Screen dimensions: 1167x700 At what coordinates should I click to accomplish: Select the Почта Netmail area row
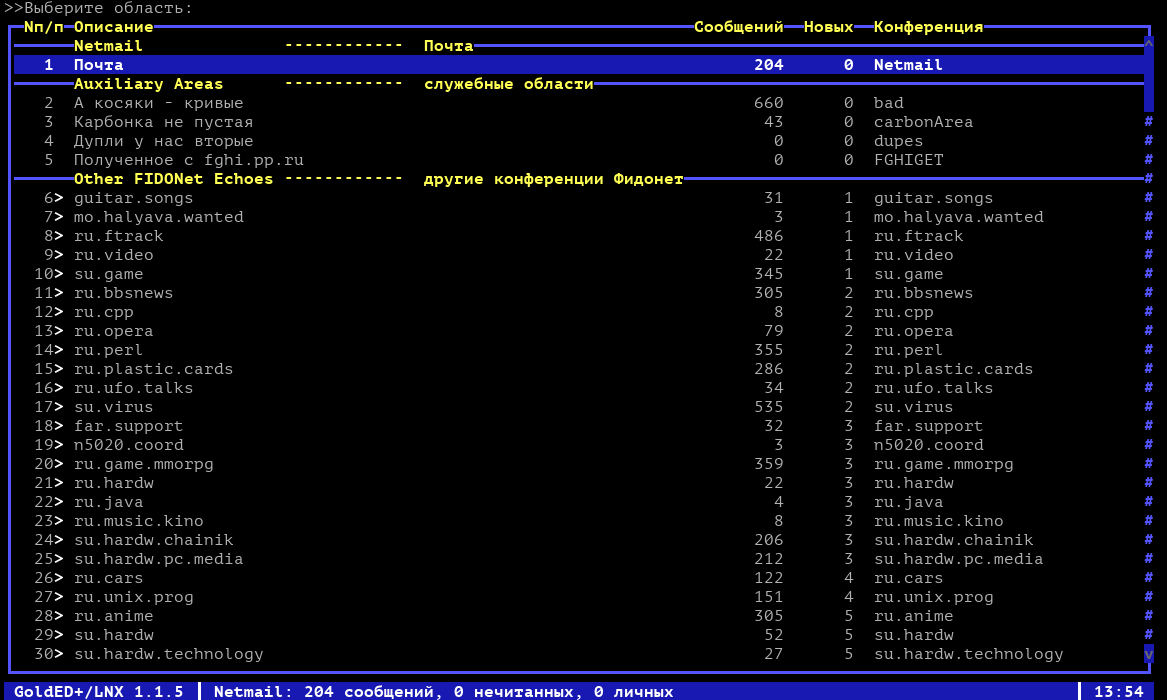click(579, 65)
